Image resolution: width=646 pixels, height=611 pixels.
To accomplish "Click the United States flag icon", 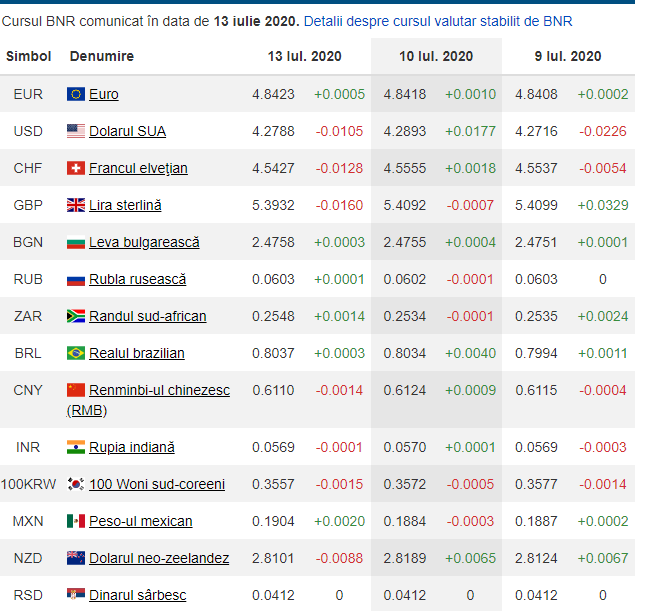I will pyautogui.click(x=76, y=131).
